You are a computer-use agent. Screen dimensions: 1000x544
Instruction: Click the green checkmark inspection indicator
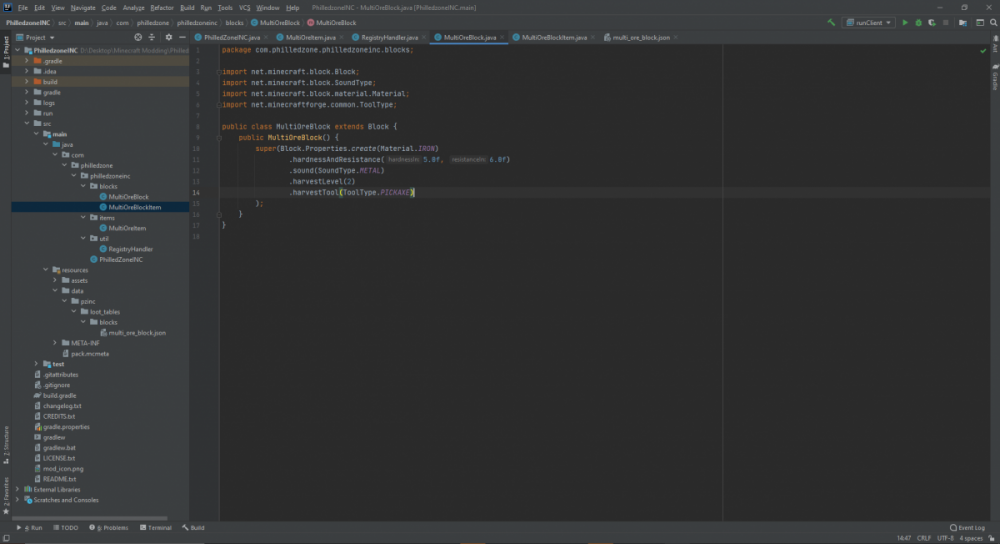pos(983,50)
